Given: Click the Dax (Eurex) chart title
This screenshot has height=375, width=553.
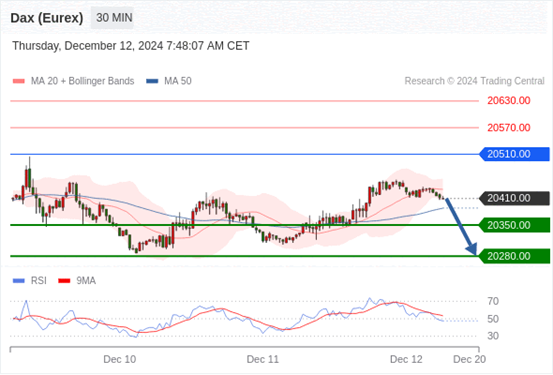Looking at the screenshot, I should 47,18.
